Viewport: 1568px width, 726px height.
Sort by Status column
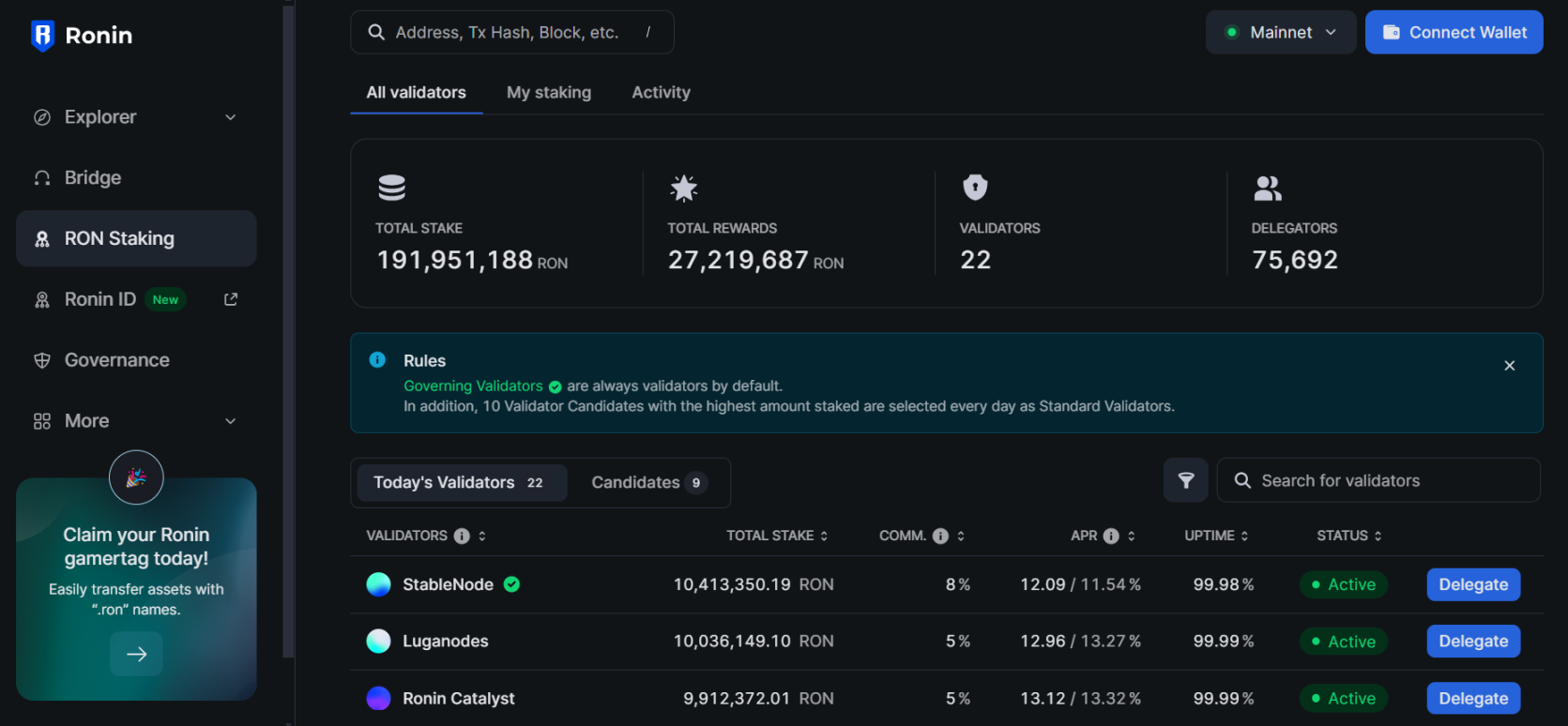[x=1349, y=536]
